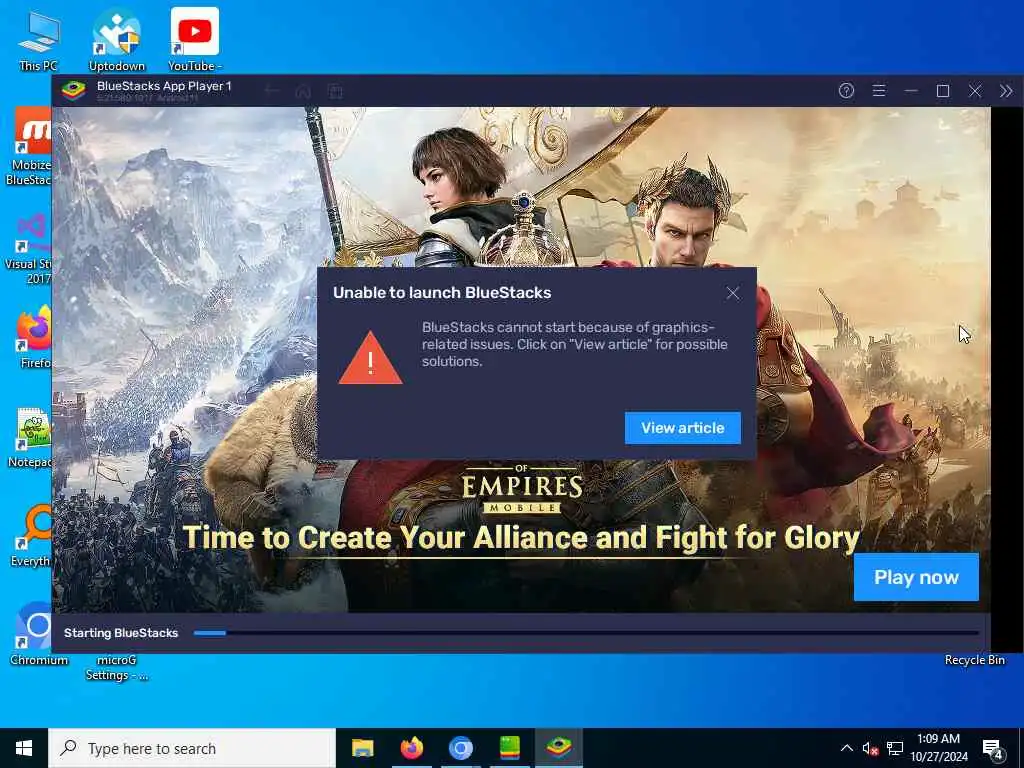Click the muted speaker volume tray icon
Screen dimensions: 1024x768
(870, 748)
